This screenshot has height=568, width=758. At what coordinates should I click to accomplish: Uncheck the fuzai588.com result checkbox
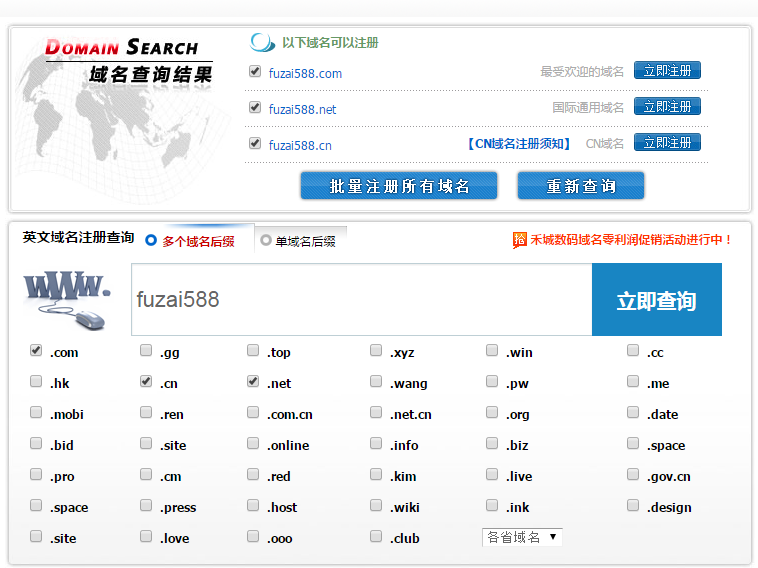[255, 72]
